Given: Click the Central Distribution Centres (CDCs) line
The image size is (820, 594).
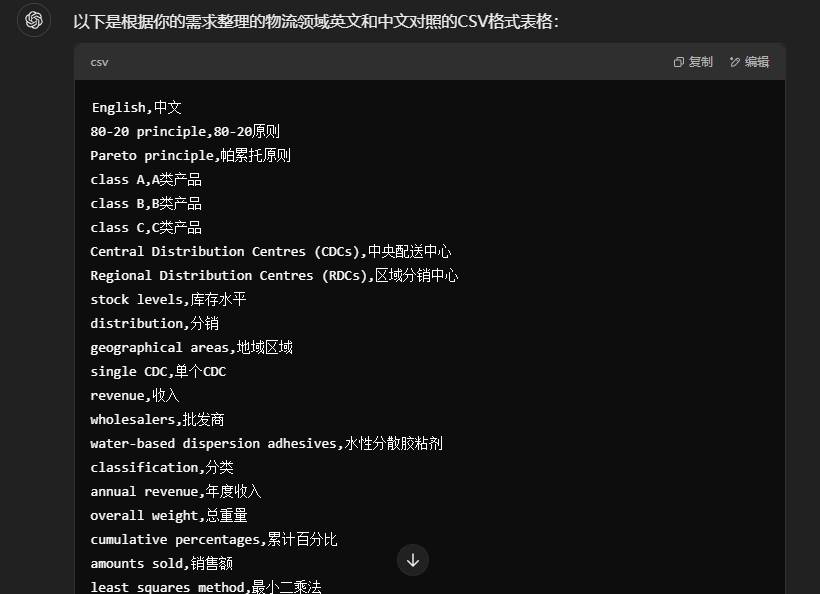Looking at the screenshot, I should point(271,252).
